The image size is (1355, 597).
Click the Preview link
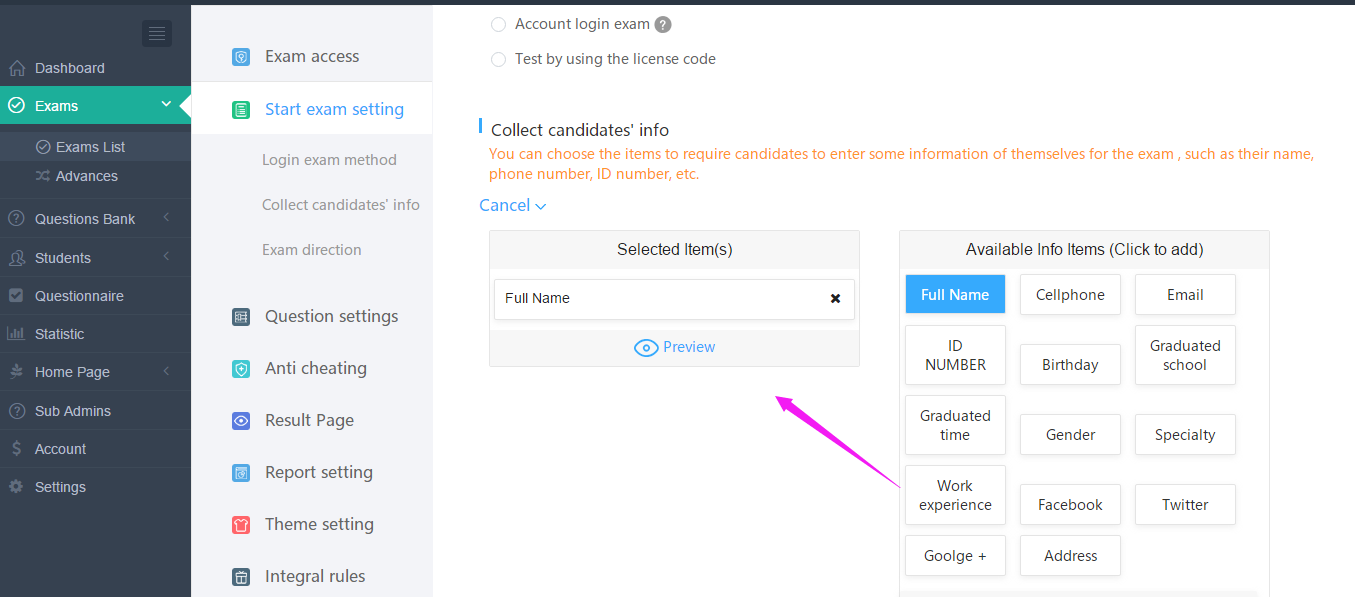[x=675, y=347]
